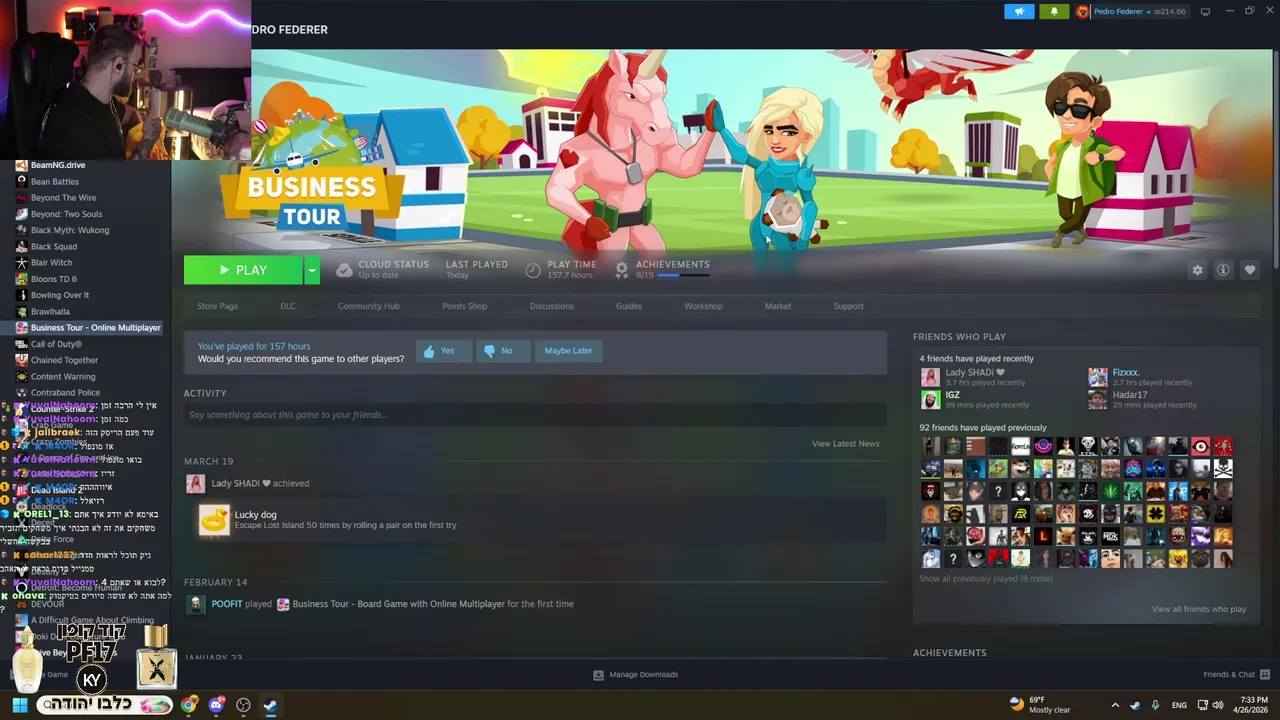The width and height of the screenshot is (1280, 720).
Task: Click the Steam taskbar icon
Action: click(x=270, y=705)
